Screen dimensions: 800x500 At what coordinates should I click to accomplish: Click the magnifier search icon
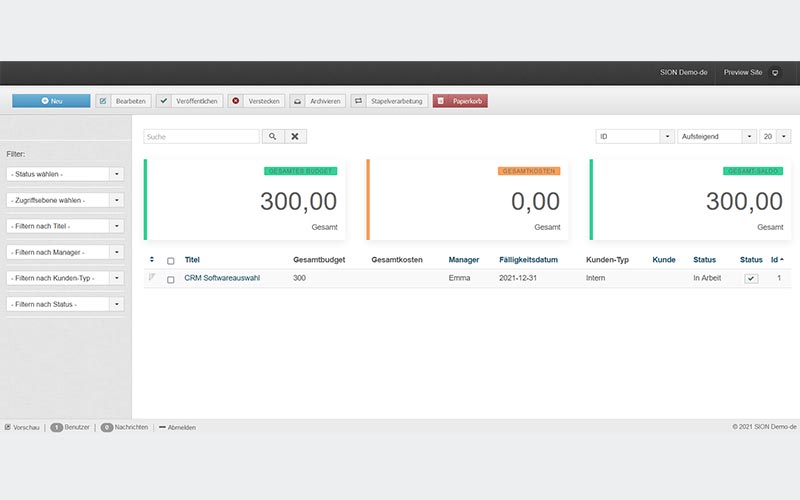pyautogui.click(x=273, y=137)
